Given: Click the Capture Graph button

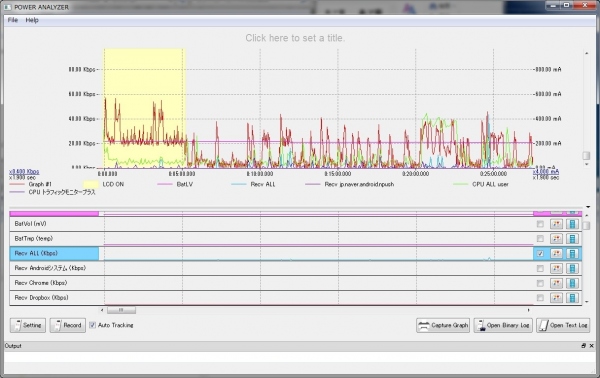Looking at the screenshot, I should click(x=443, y=325).
